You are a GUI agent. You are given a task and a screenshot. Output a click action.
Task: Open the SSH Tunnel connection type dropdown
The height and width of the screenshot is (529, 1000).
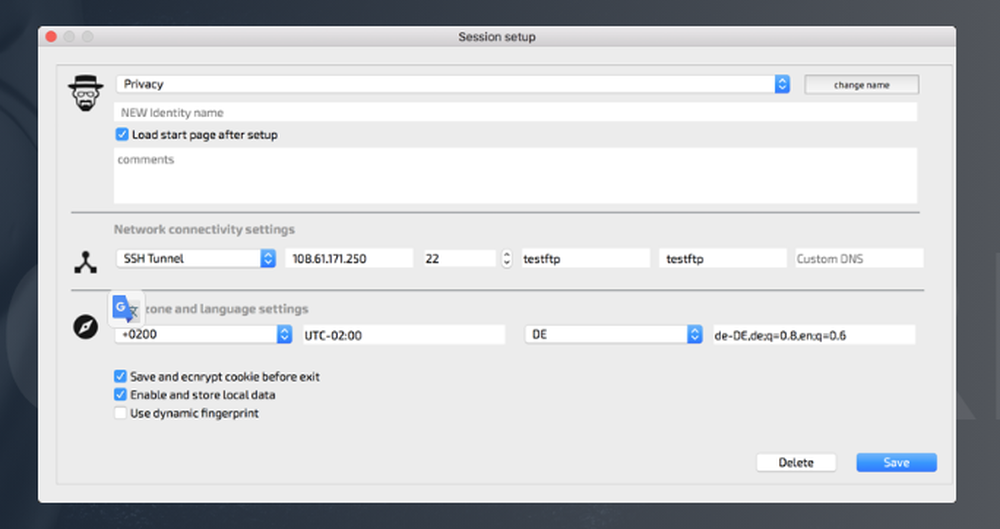[196, 258]
